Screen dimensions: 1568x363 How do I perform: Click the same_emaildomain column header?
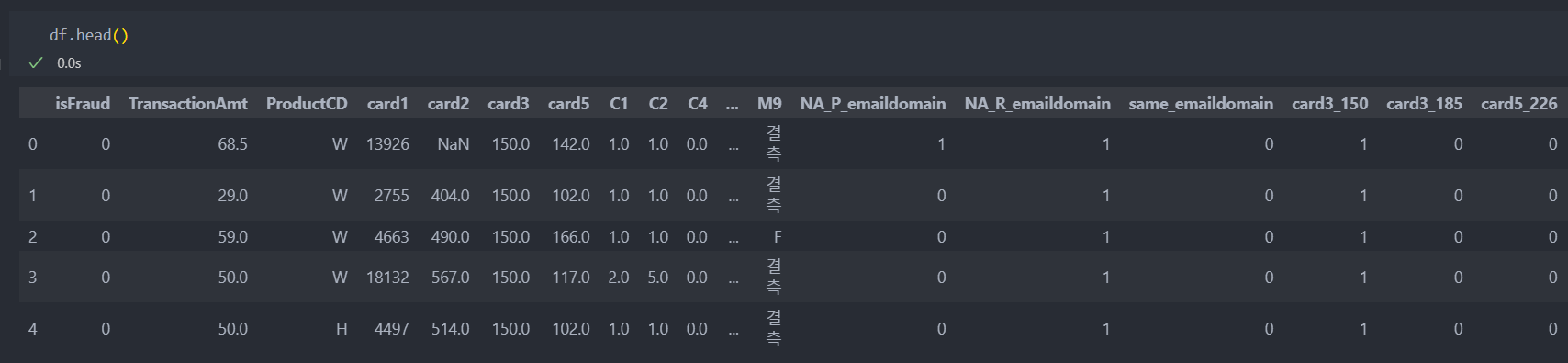1201,104
